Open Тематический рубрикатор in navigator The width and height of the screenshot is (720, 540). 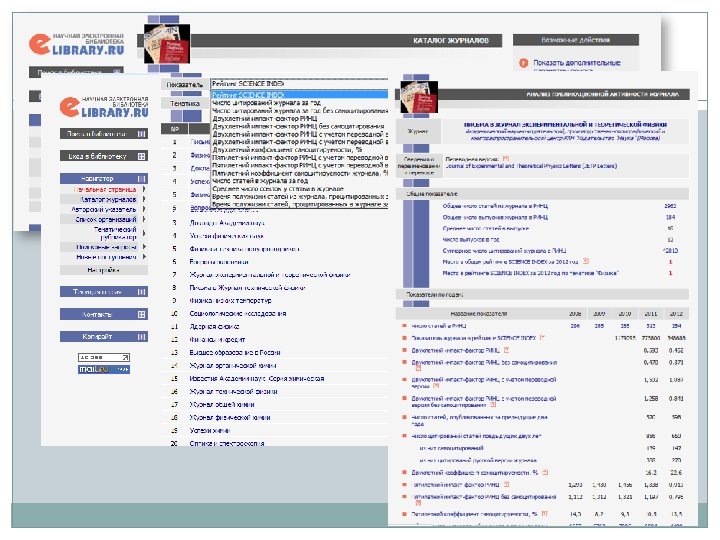(x=115, y=233)
